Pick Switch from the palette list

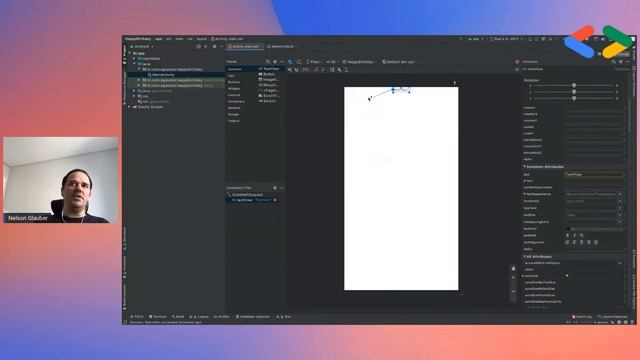tap(268, 101)
